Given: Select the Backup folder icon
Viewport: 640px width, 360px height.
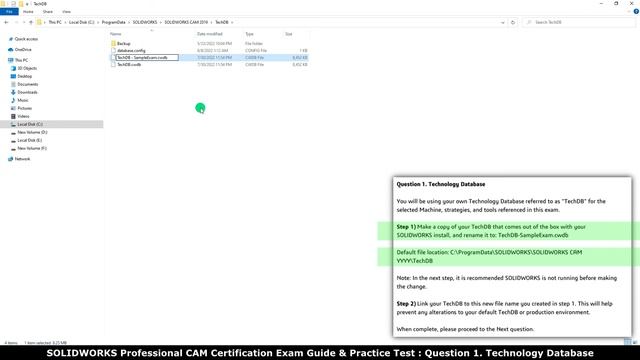Looking at the screenshot, I should click(x=113, y=44).
